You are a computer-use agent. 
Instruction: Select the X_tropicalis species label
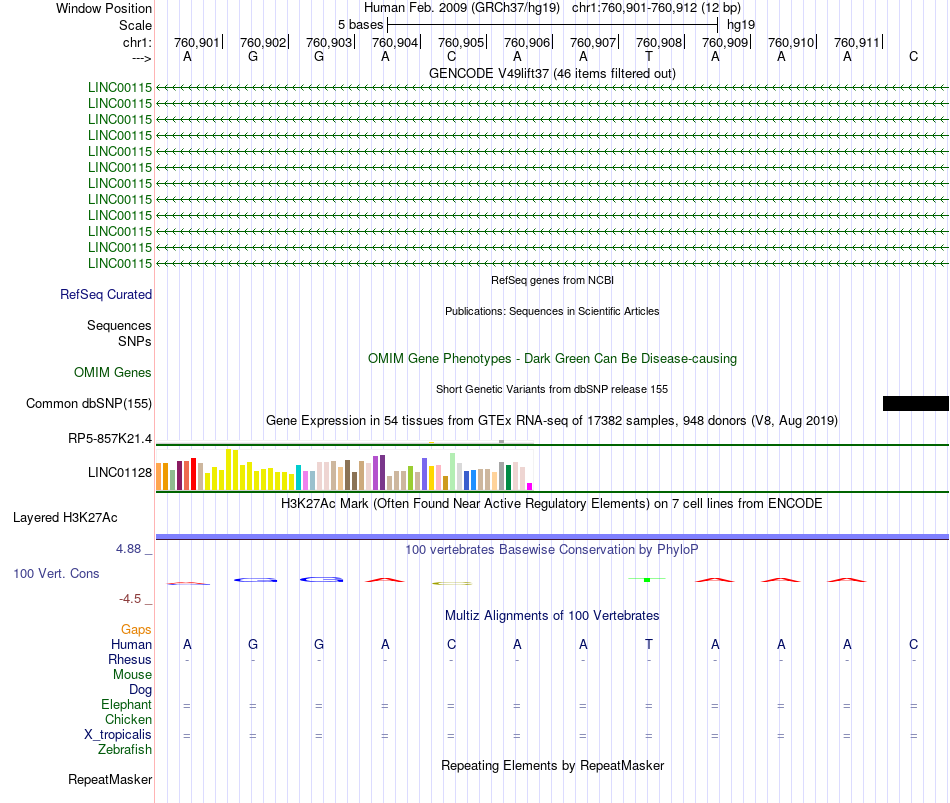(118, 735)
